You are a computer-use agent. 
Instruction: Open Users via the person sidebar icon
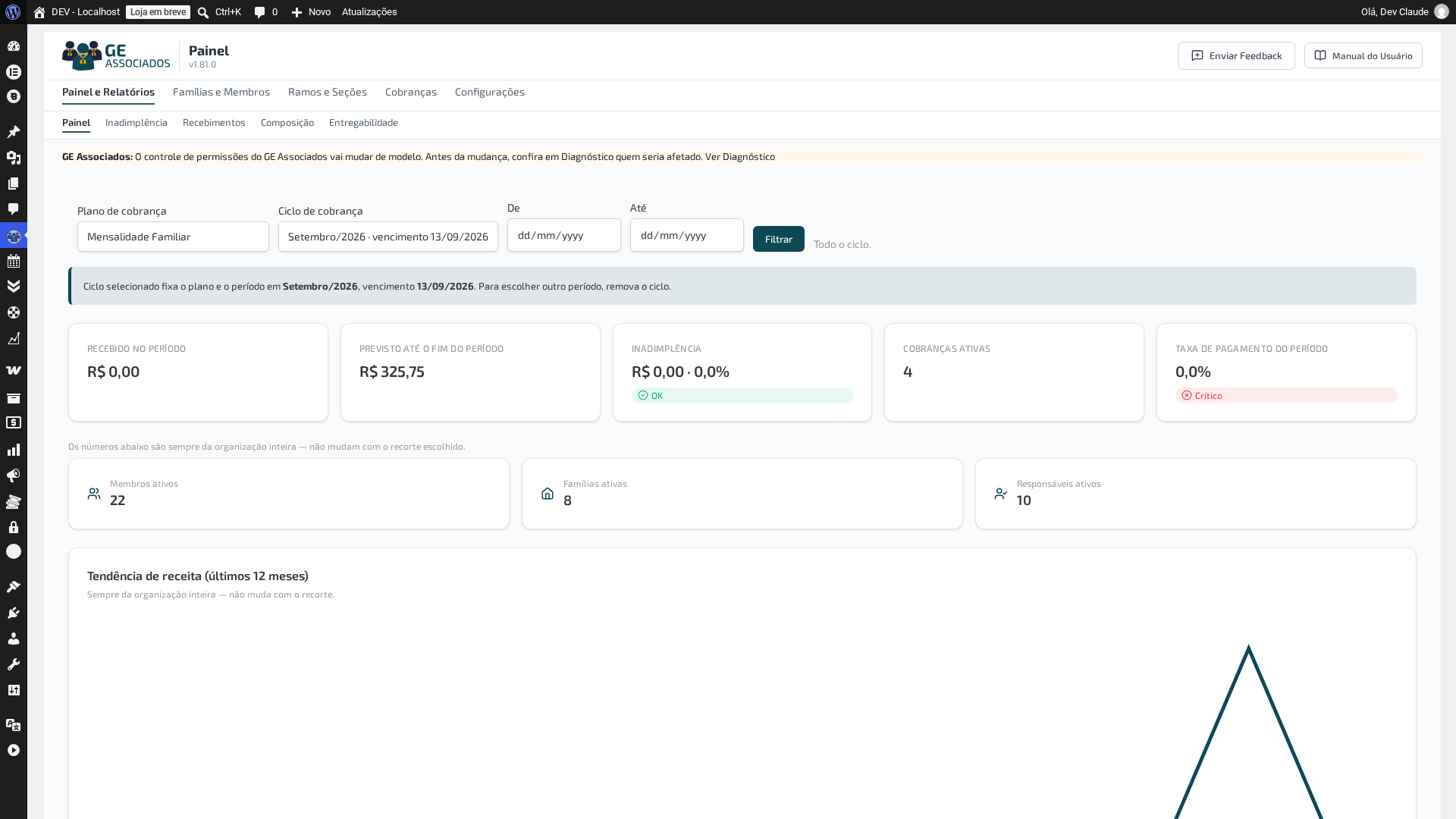tap(14, 639)
